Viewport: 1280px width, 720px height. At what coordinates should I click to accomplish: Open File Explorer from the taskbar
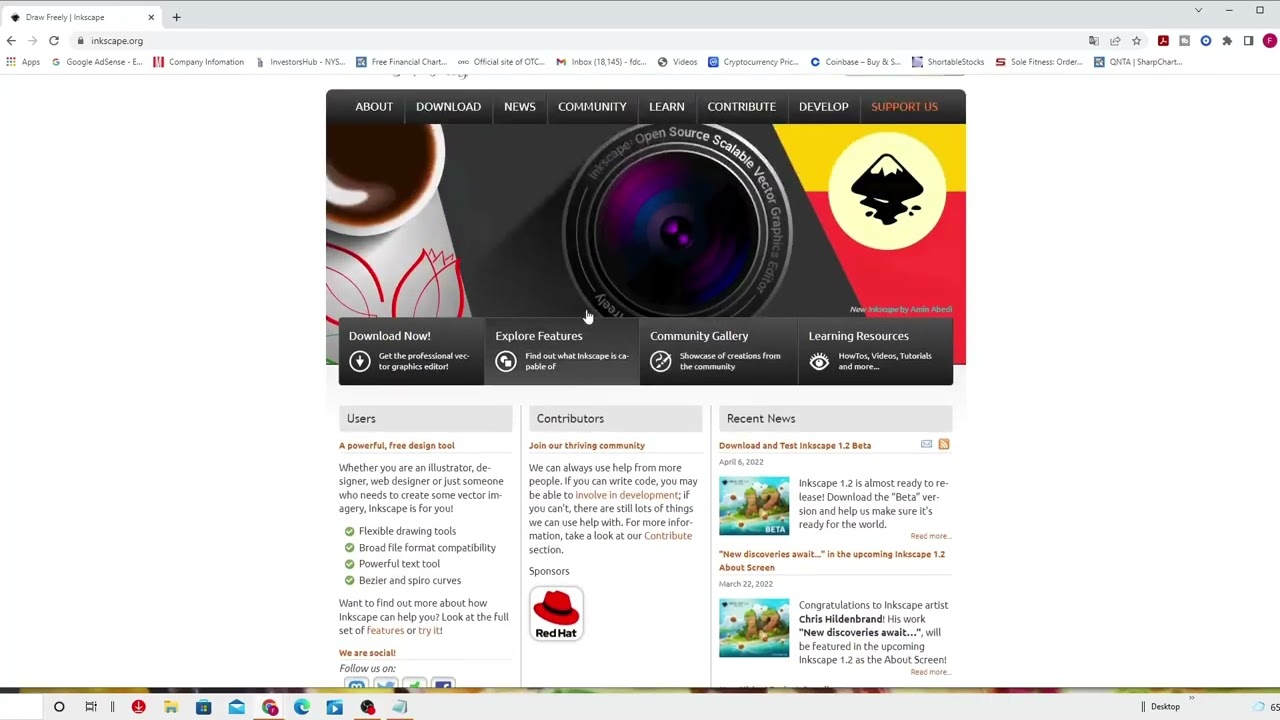(x=171, y=707)
